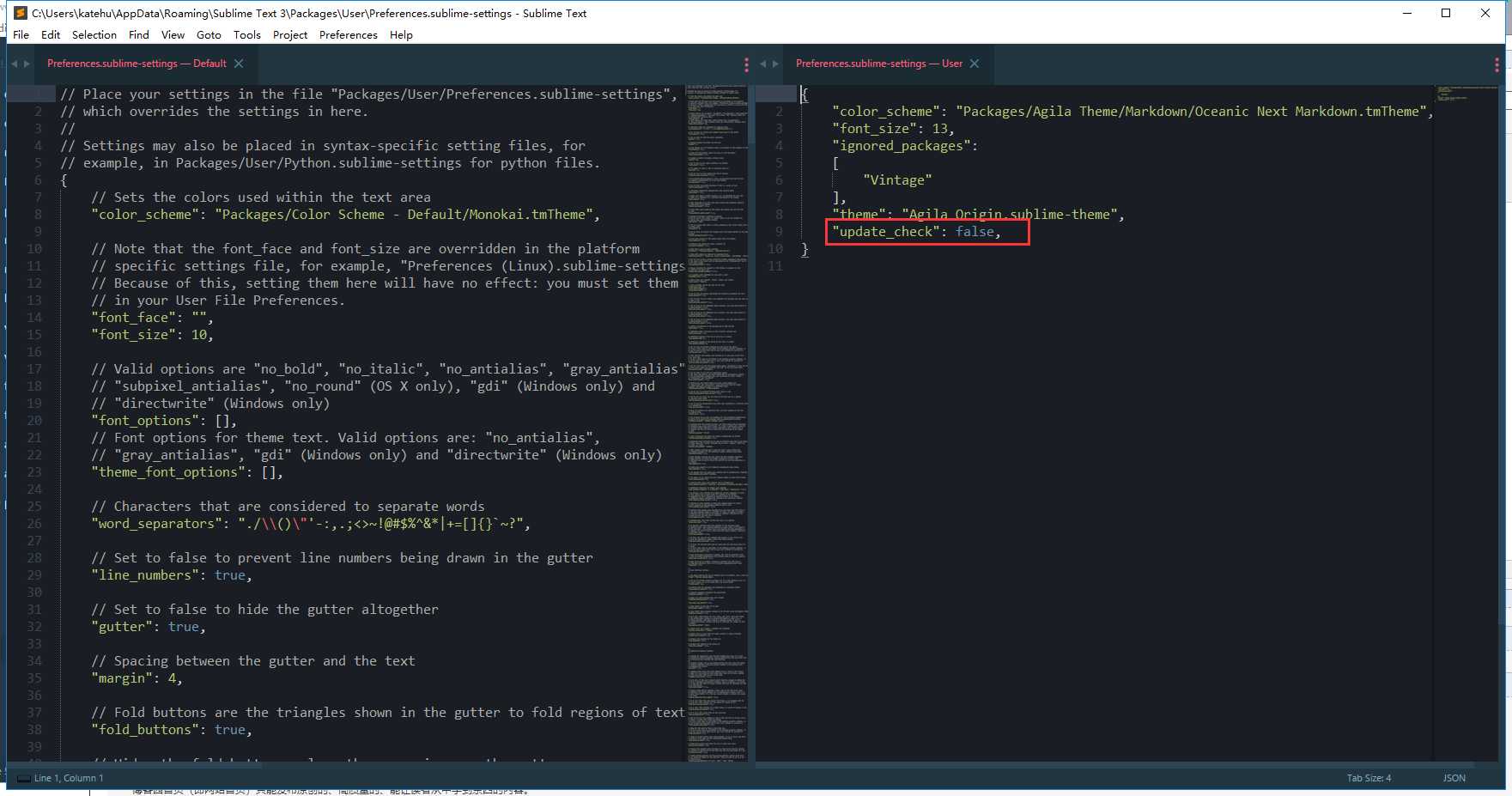1512x796 pixels.
Task: Go to next tab in left pane
Action: pyautogui.click(x=27, y=64)
